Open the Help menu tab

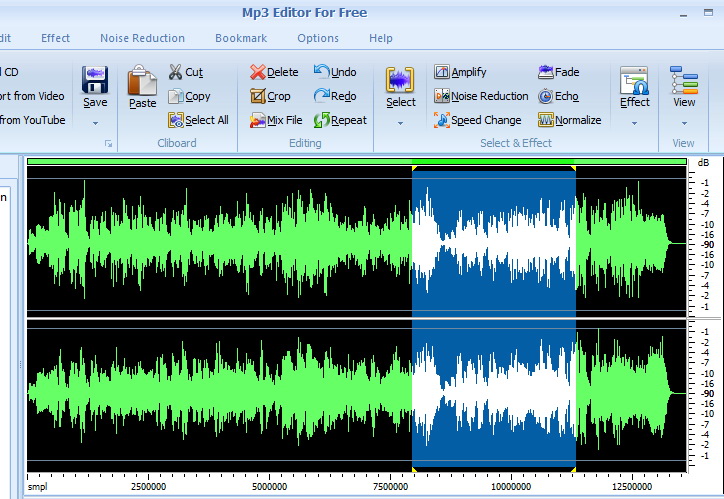[x=380, y=38]
